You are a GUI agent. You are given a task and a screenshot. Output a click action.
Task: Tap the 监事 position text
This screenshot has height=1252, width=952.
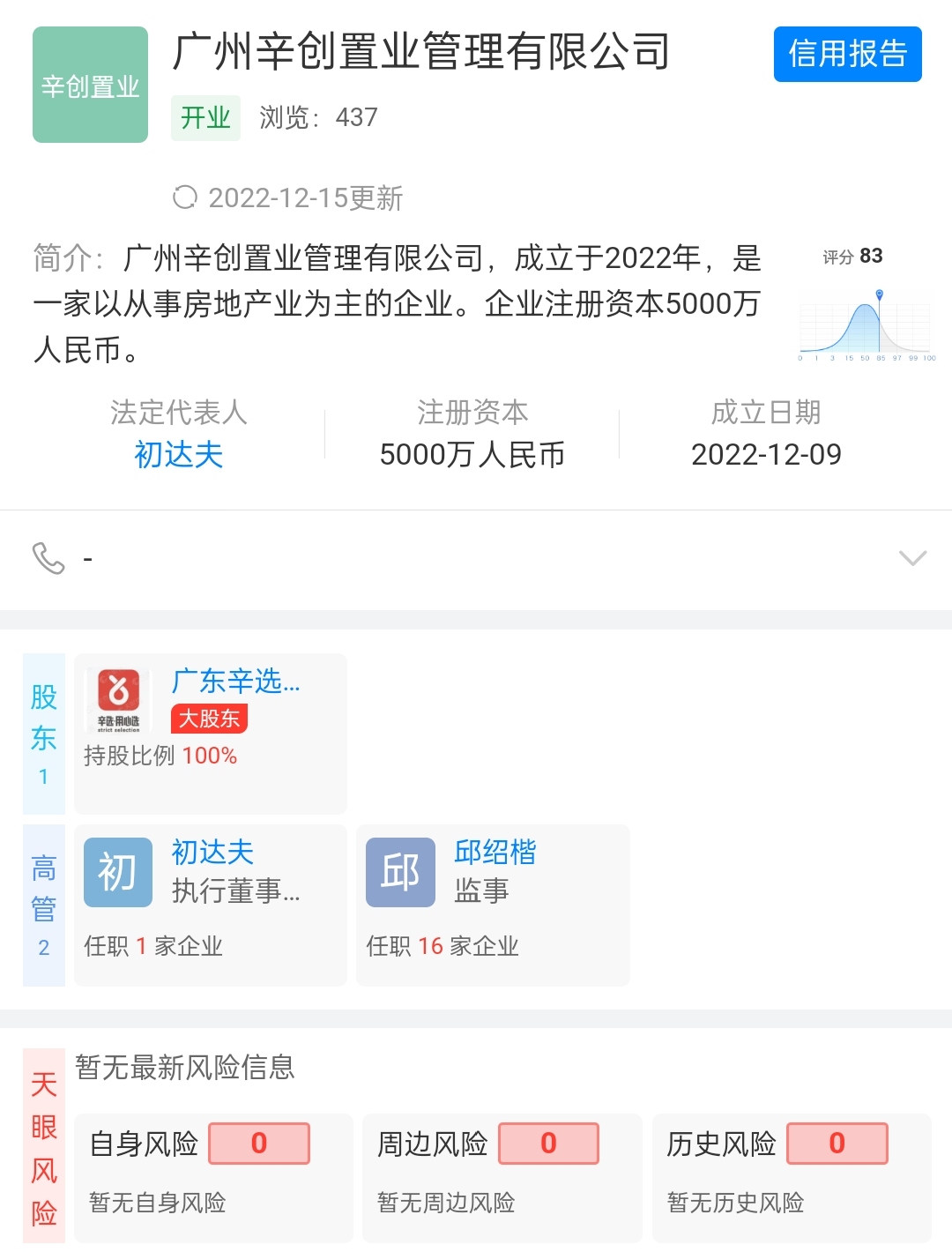[x=481, y=891]
